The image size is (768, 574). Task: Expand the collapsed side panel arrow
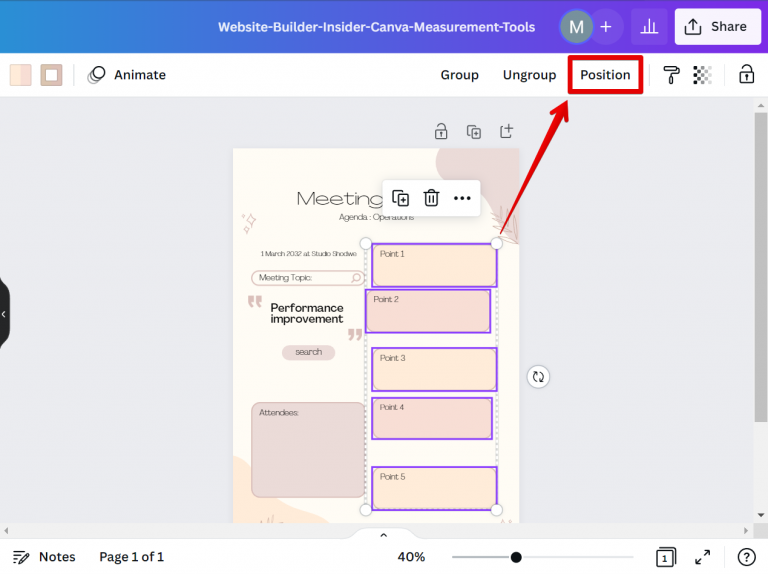pyautogui.click(x=3, y=314)
